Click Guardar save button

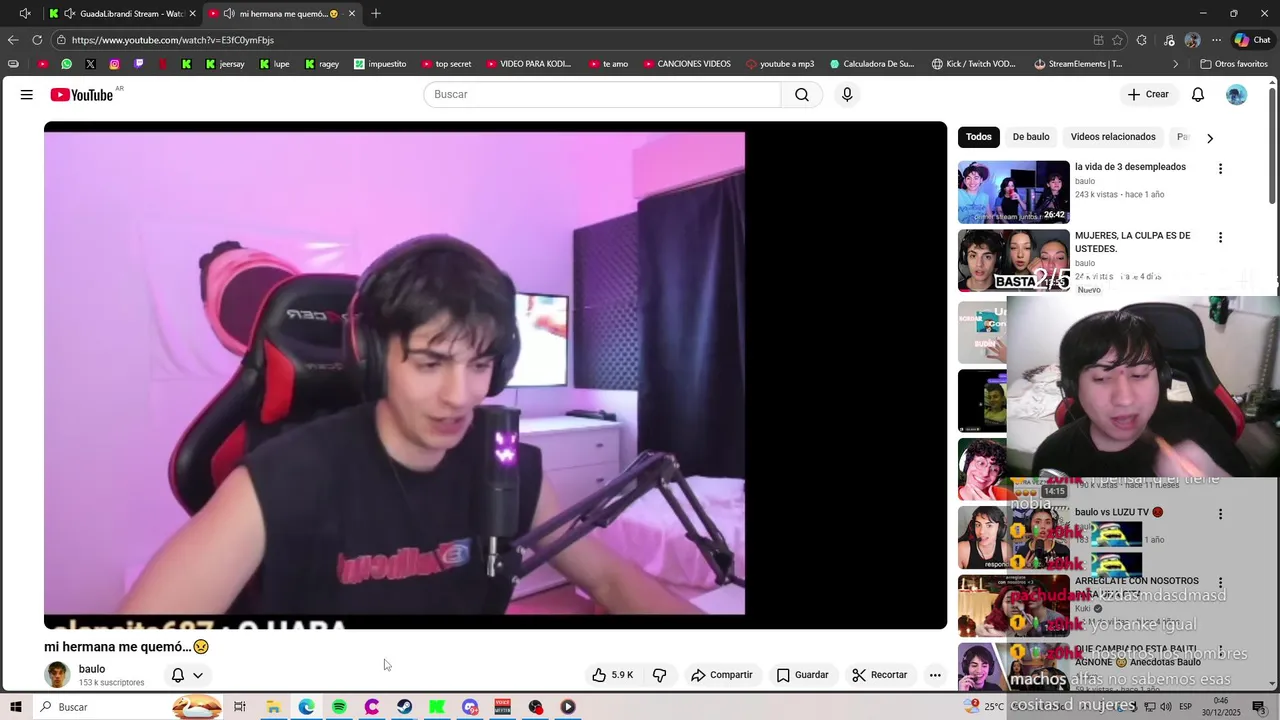(803, 675)
